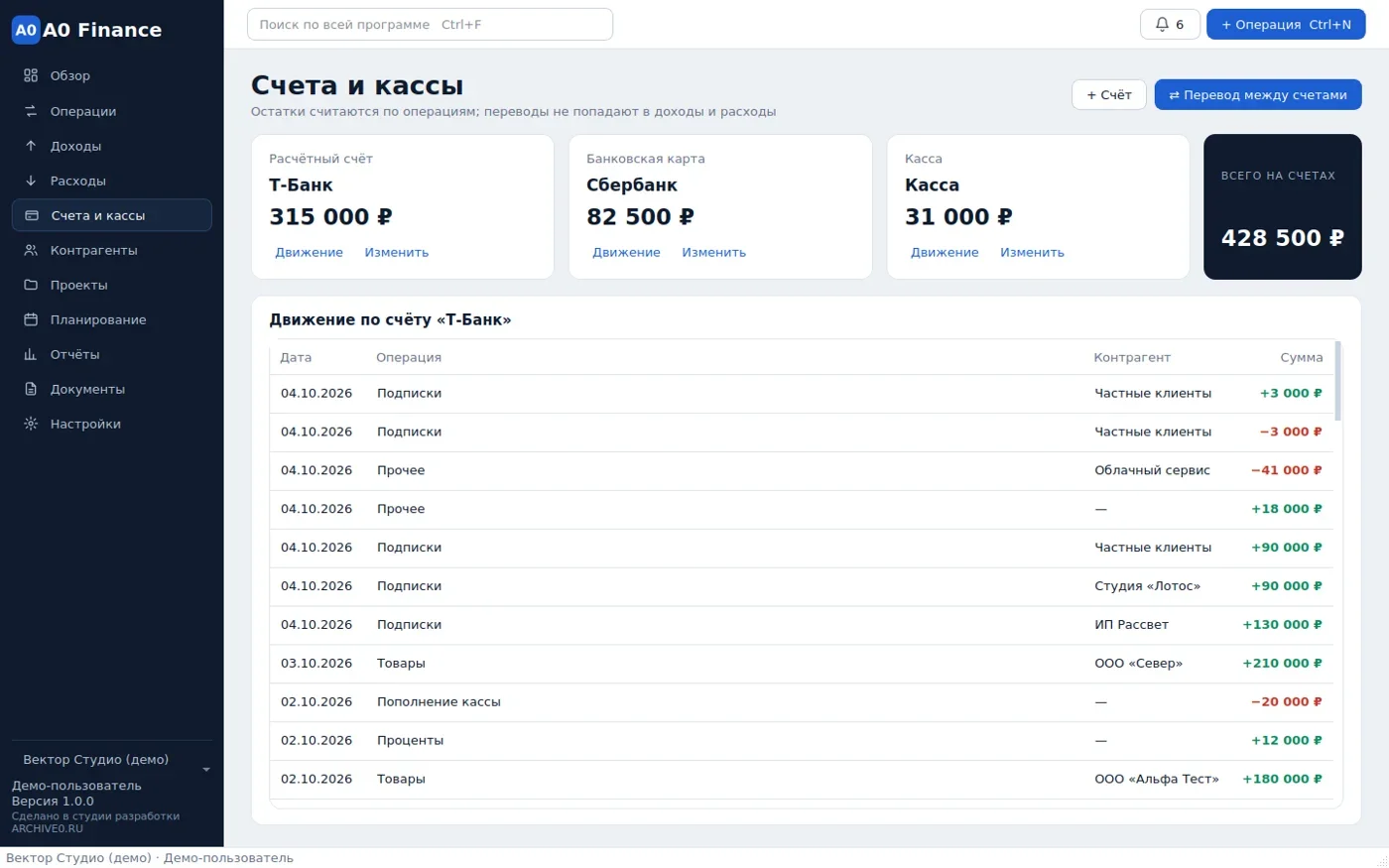Click the Проекты folder icon
Viewport: 1389px width, 868px height.
point(31,285)
